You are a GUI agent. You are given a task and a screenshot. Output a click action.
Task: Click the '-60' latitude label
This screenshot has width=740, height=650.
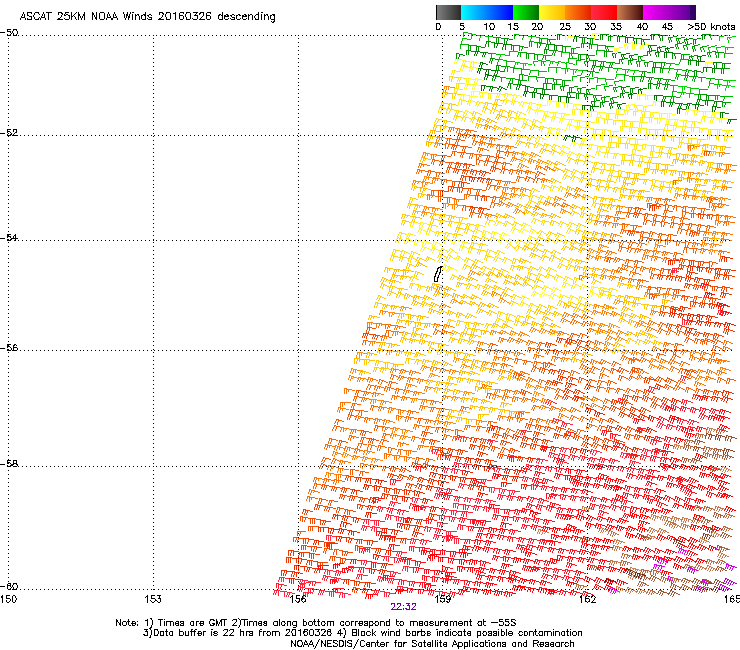[9, 586]
